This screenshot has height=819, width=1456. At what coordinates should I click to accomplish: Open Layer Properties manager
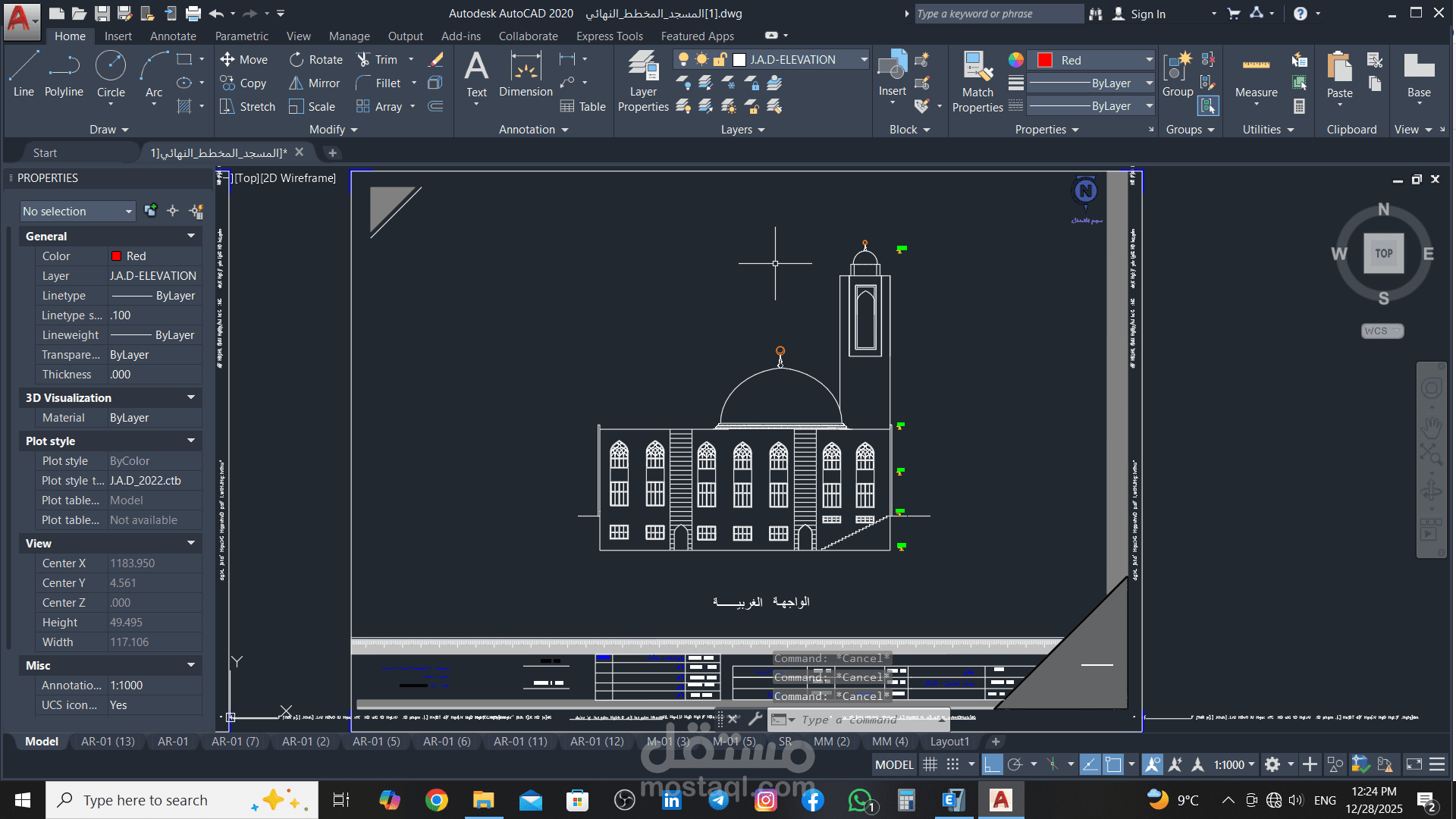643,81
